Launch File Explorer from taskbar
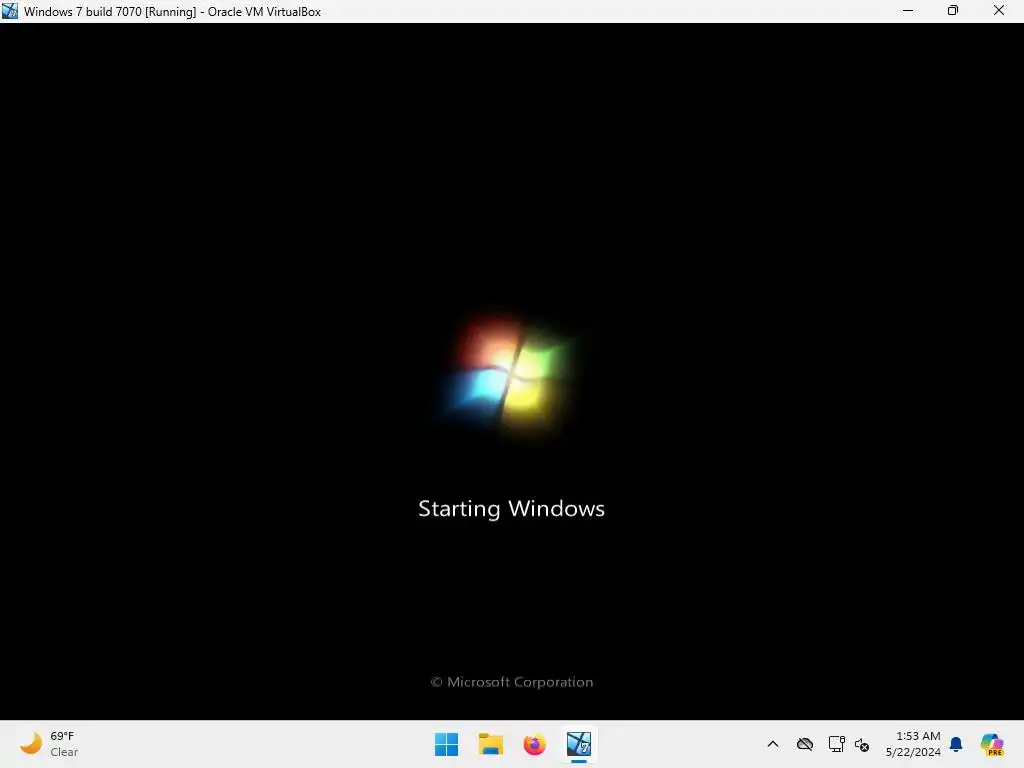This screenshot has width=1024, height=768. click(x=490, y=744)
